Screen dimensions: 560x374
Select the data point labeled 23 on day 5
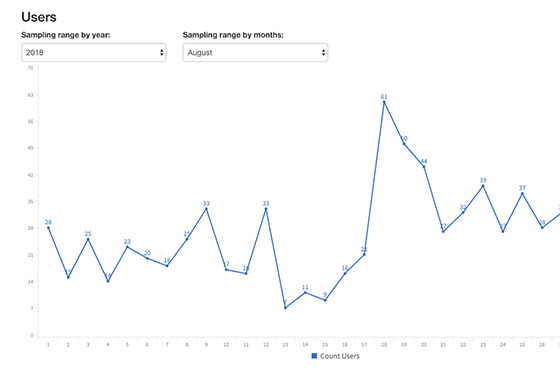[127, 247]
